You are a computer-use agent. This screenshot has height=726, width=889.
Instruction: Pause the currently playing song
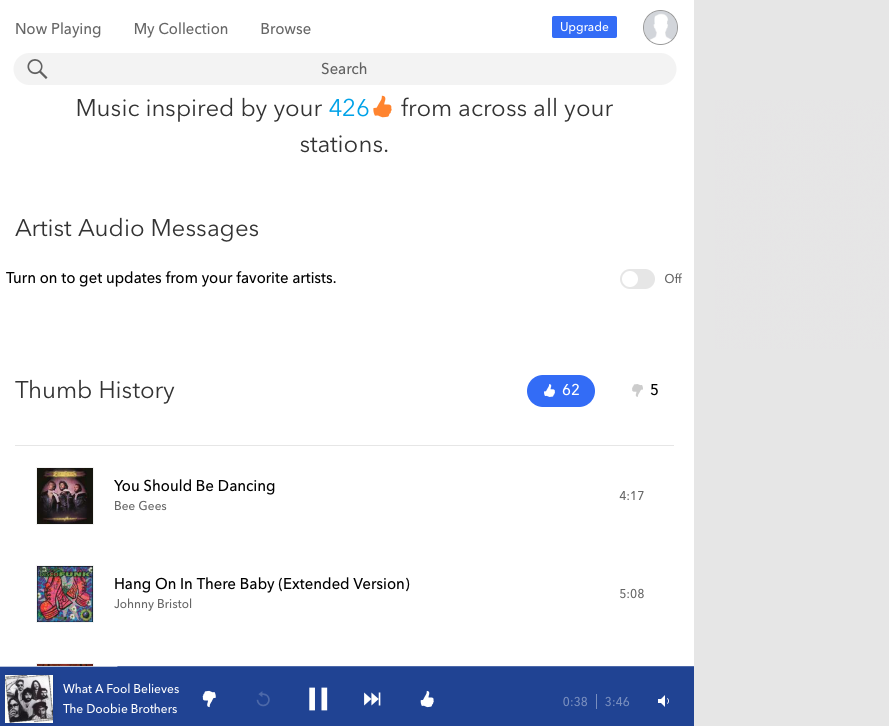(318, 699)
